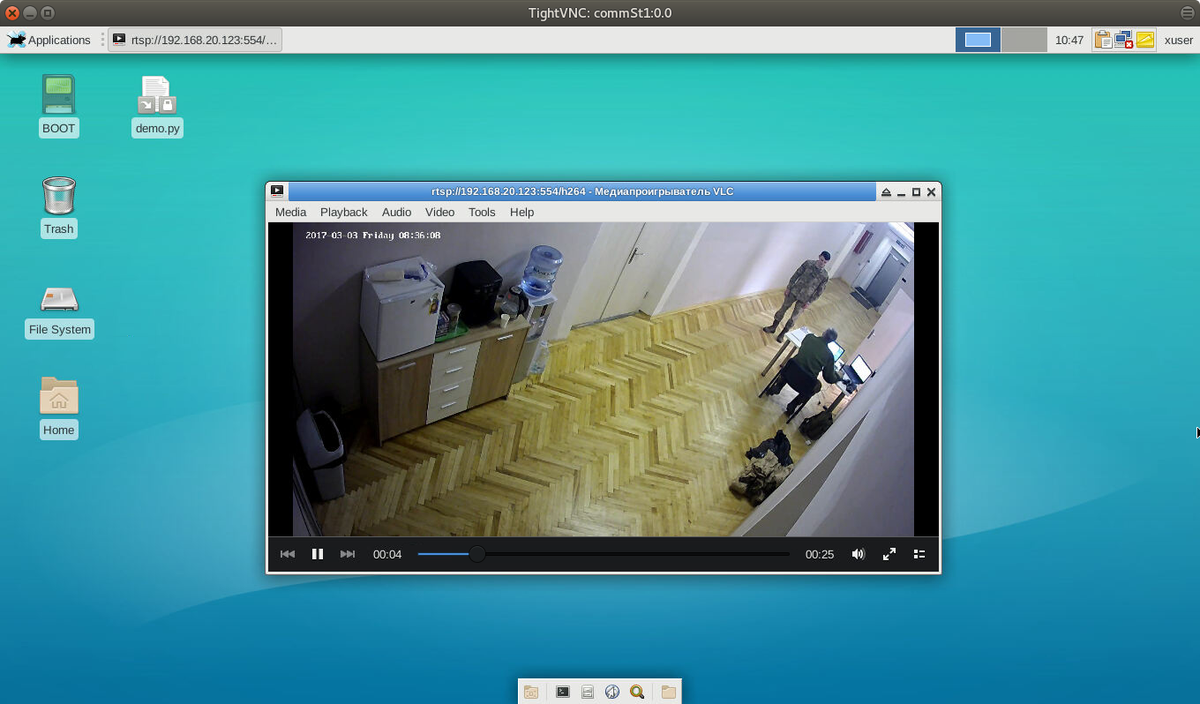Open the folder icon at dock end

pyautogui.click(x=668, y=692)
